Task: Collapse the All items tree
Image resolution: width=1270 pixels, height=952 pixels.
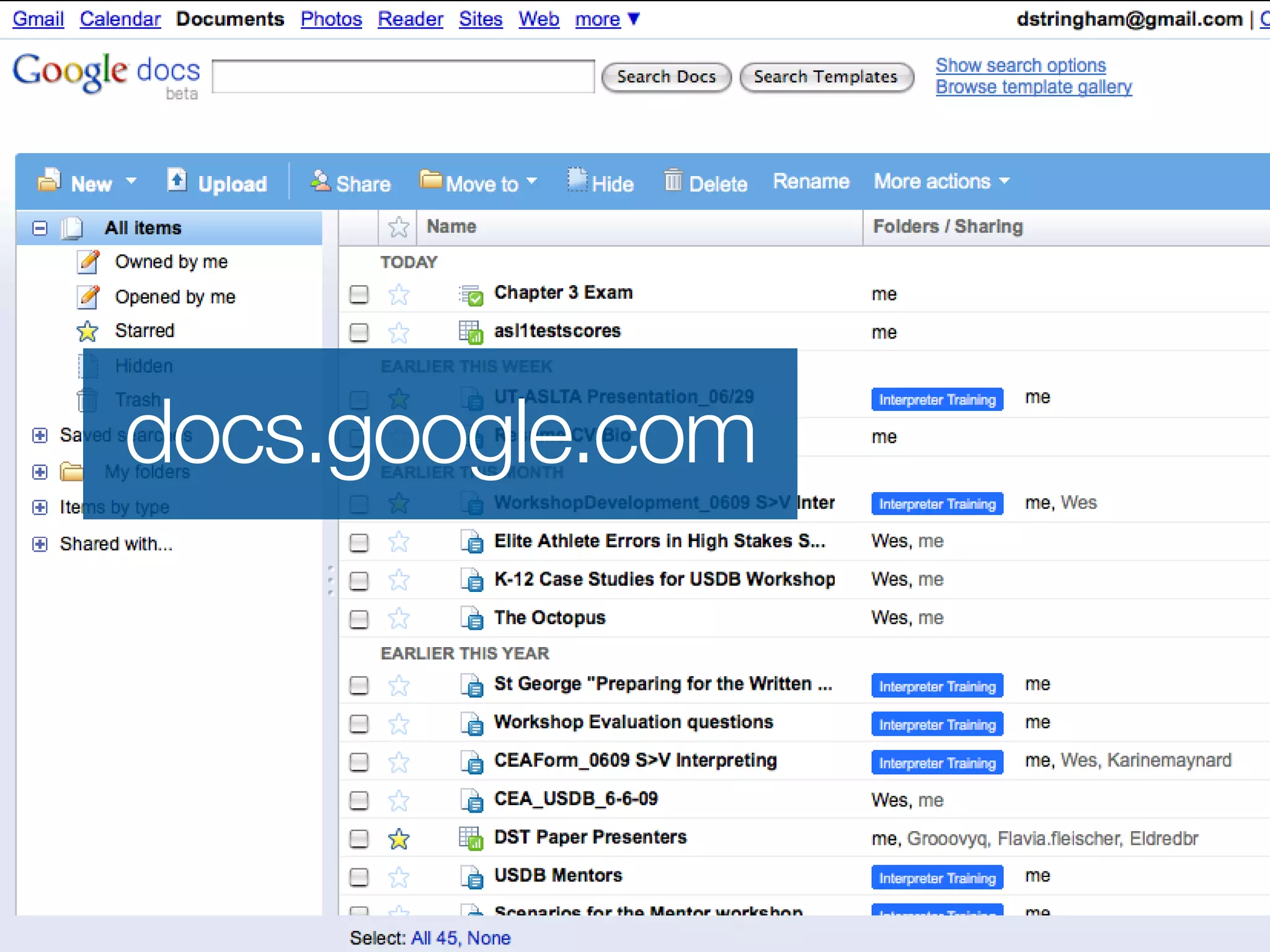Action: [40, 228]
